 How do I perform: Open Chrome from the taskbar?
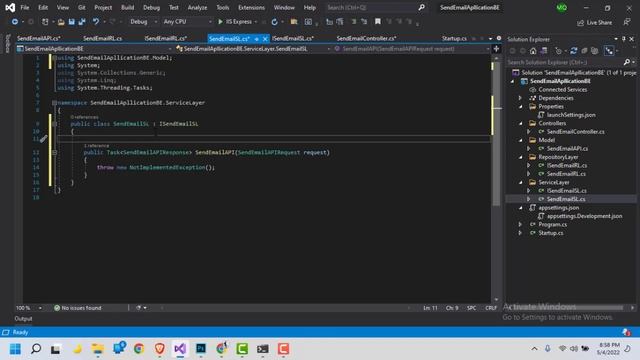(x=139, y=349)
